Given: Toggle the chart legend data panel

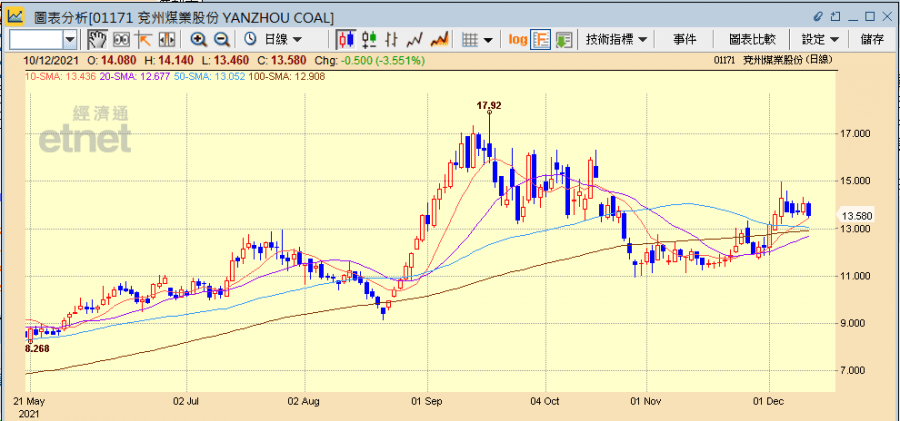Looking at the screenshot, I should 541,39.
